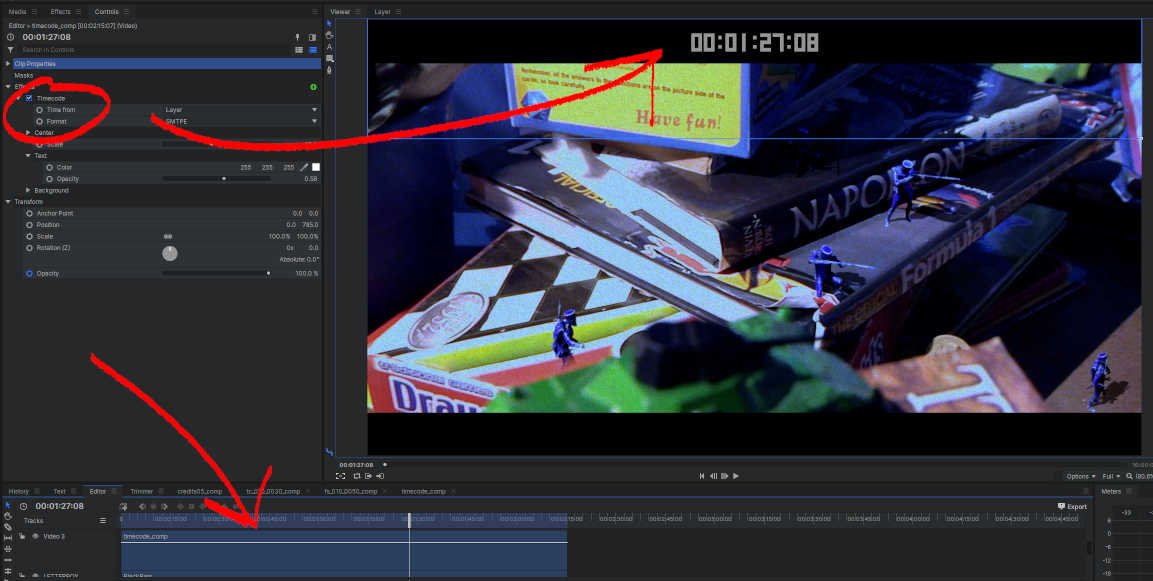Expand Clip Properties section
The height and width of the screenshot is (581, 1153).
pos(8,64)
